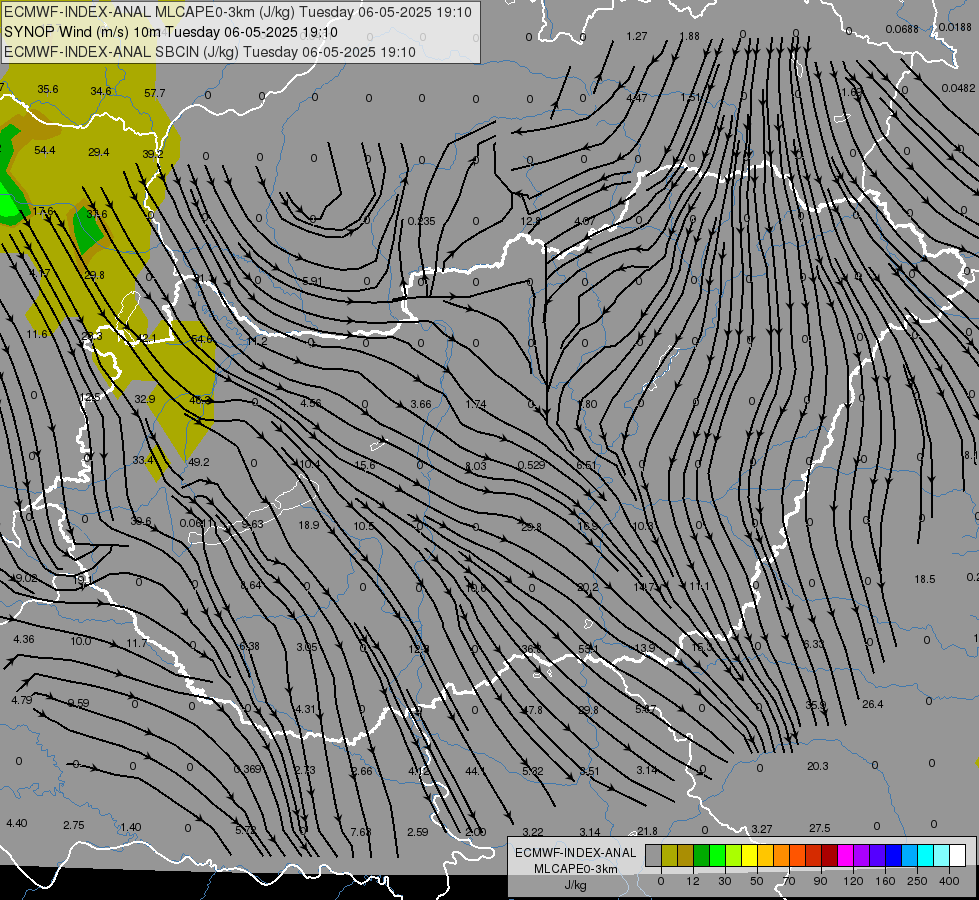Click the map value 7.68

click(361, 832)
